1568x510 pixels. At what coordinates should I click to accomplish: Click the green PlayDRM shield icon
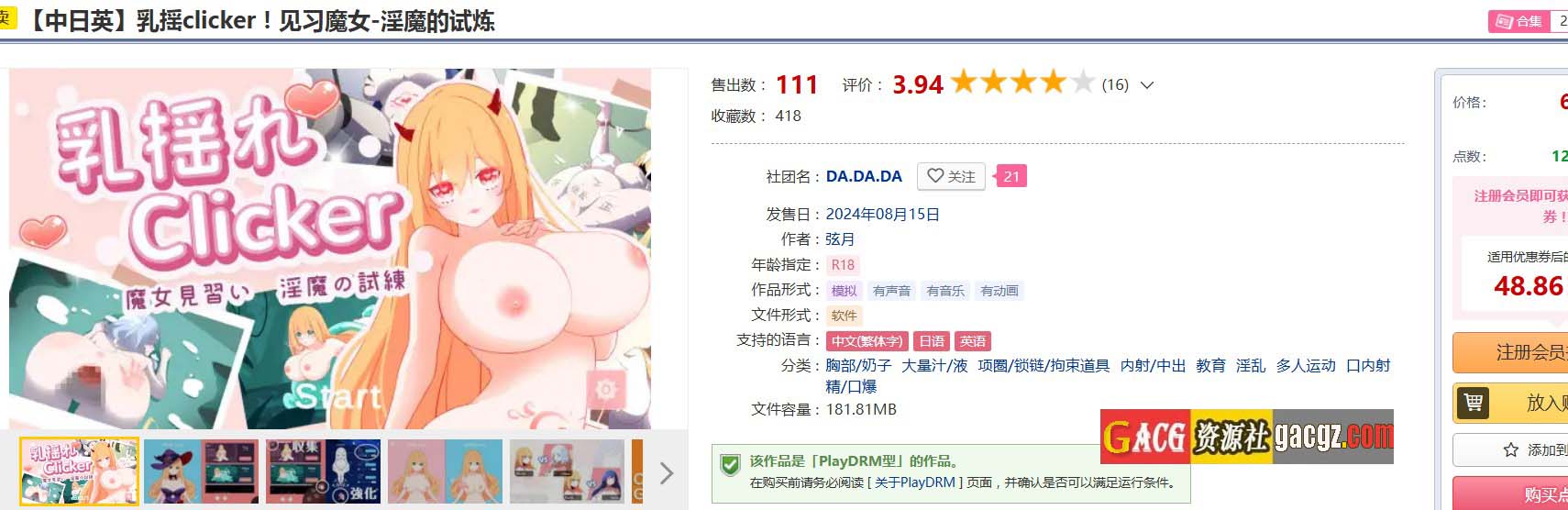tap(730, 465)
